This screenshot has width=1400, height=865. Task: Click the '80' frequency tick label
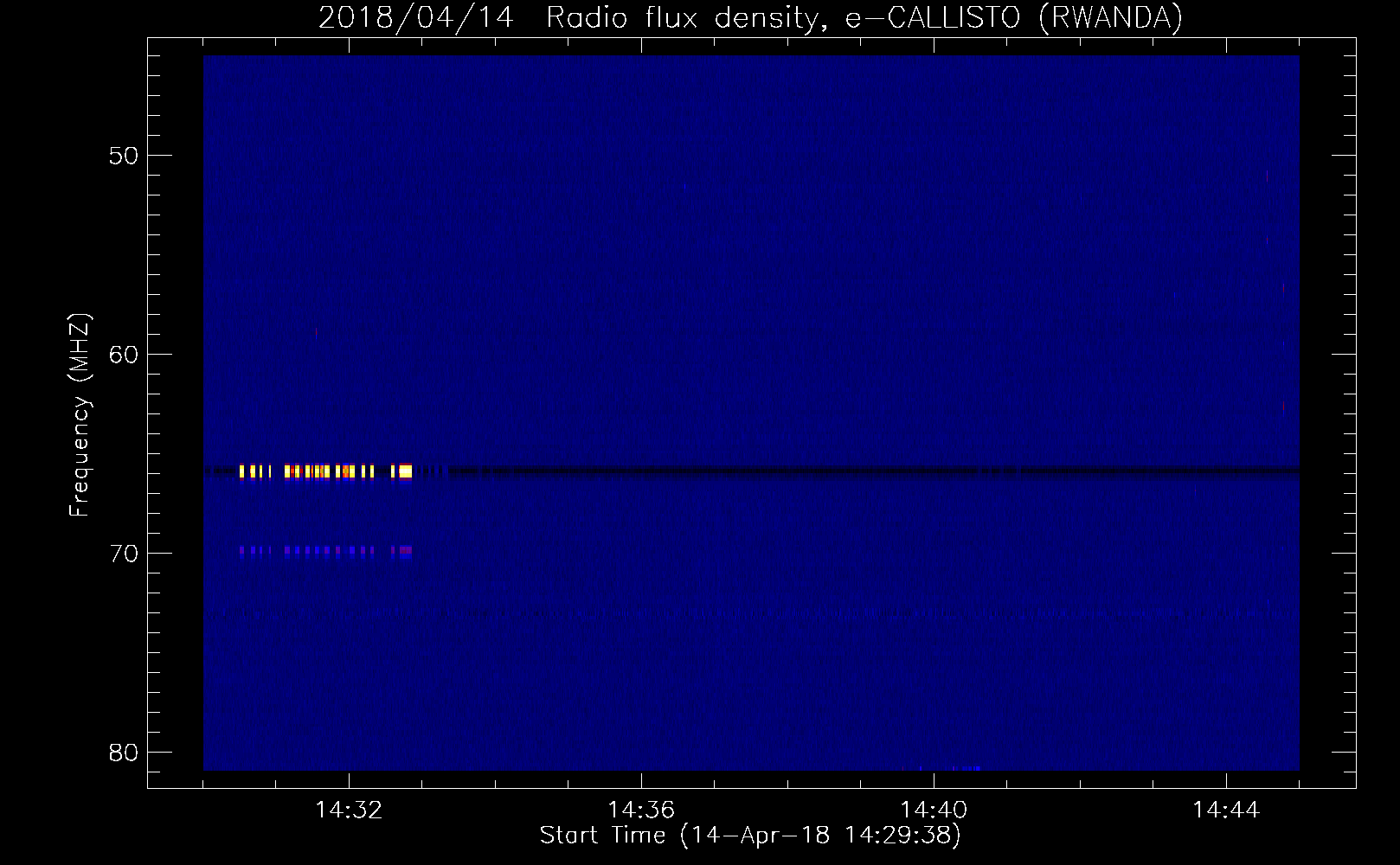tap(124, 753)
